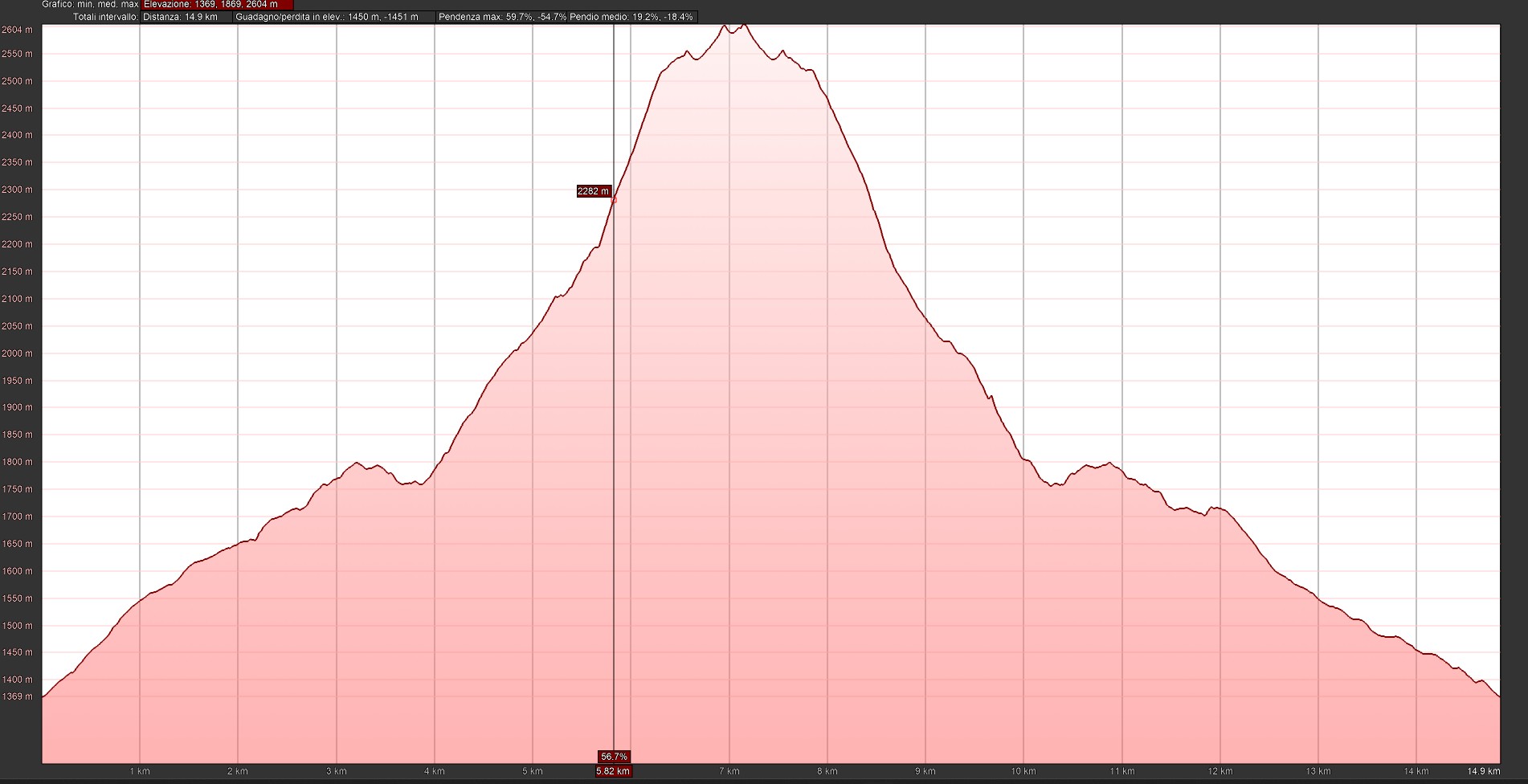Click the 5.82 km distance cursor label
Screen dimensions: 1528x784
coord(613,771)
